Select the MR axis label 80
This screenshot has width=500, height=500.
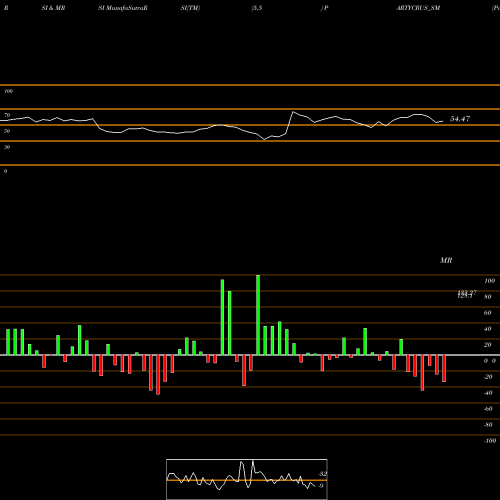click(x=488, y=297)
